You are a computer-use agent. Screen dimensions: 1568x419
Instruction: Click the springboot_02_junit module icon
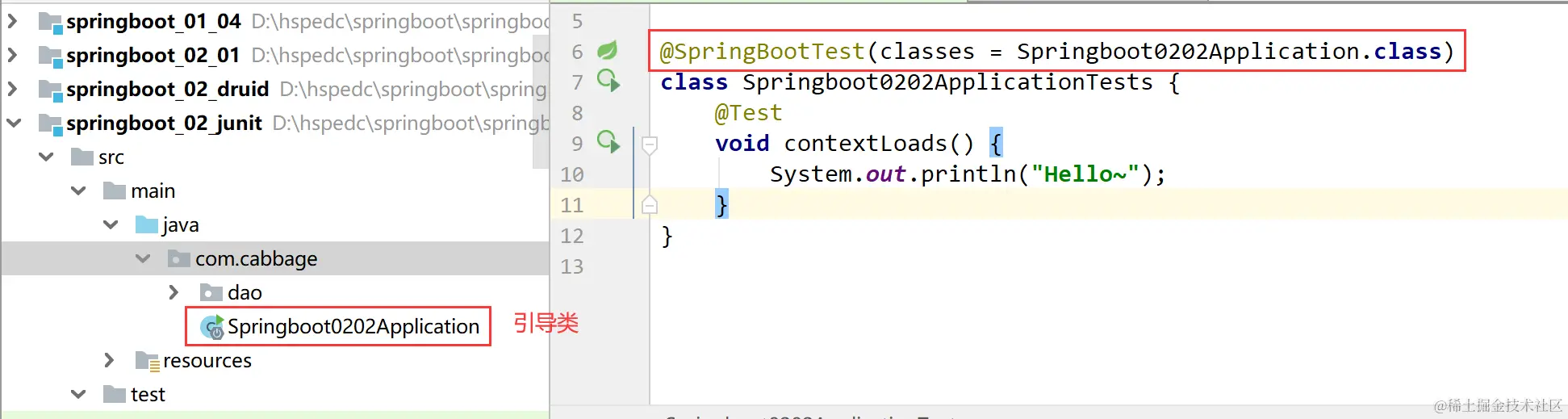coord(50,124)
